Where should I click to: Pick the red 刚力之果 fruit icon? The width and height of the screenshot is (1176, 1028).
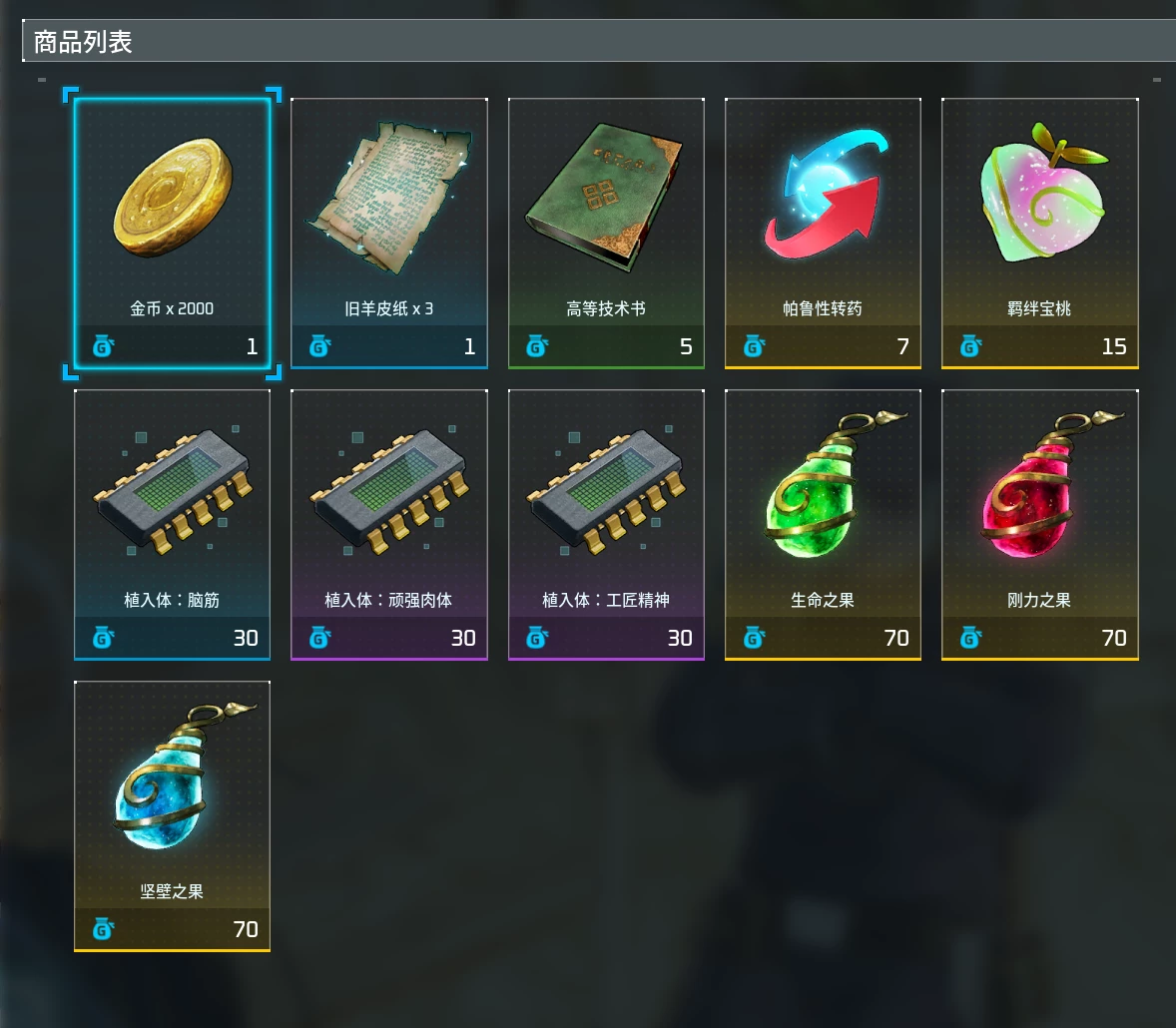(x=1050, y=484)
